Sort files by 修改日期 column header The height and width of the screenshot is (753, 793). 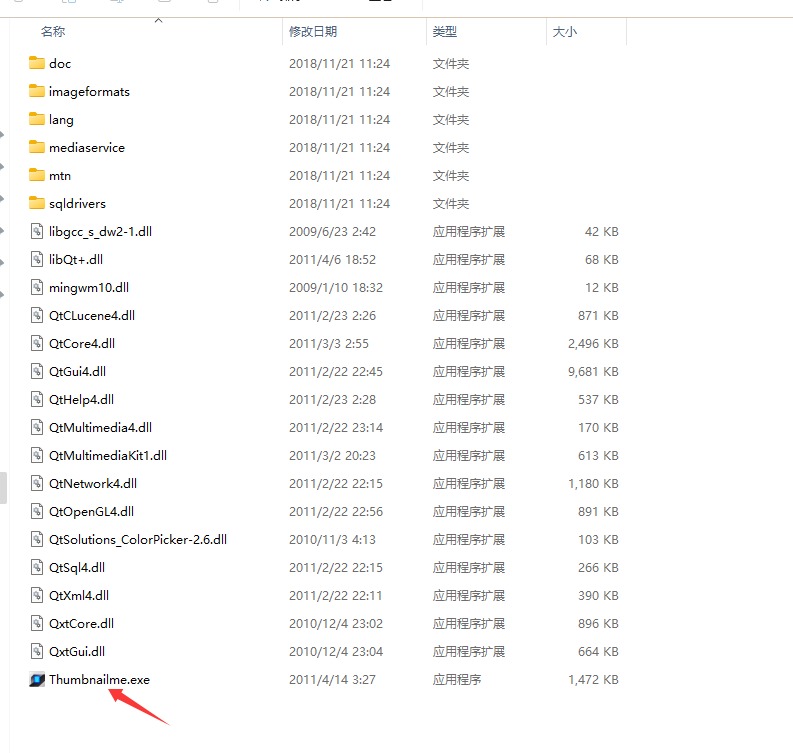313,31
